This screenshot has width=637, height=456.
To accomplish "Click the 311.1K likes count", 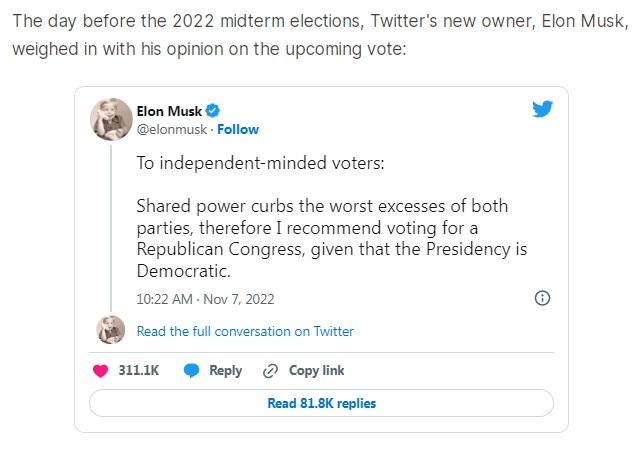I will (x=139, y=371).
